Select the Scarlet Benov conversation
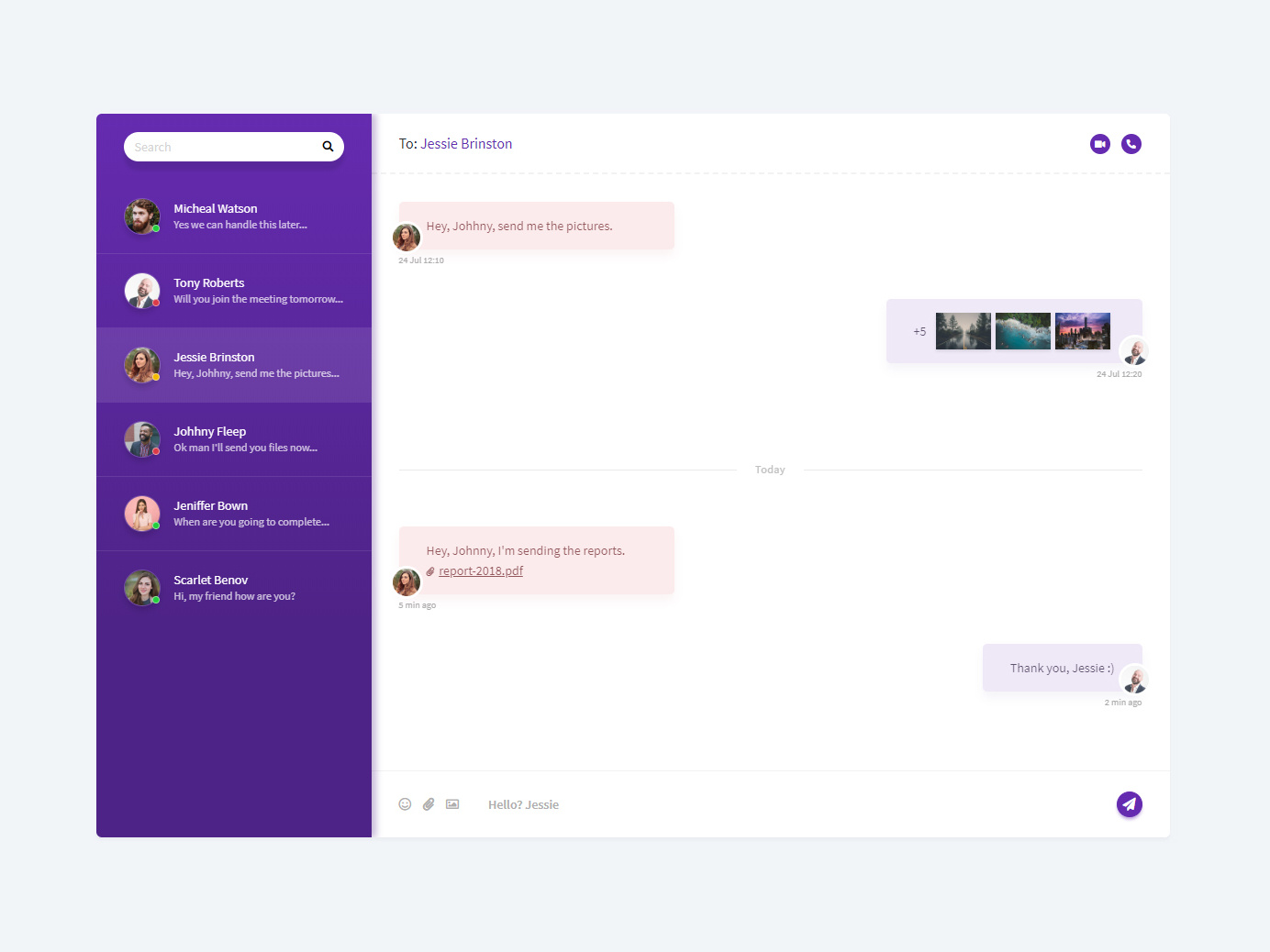 click(x=234, y=587)
